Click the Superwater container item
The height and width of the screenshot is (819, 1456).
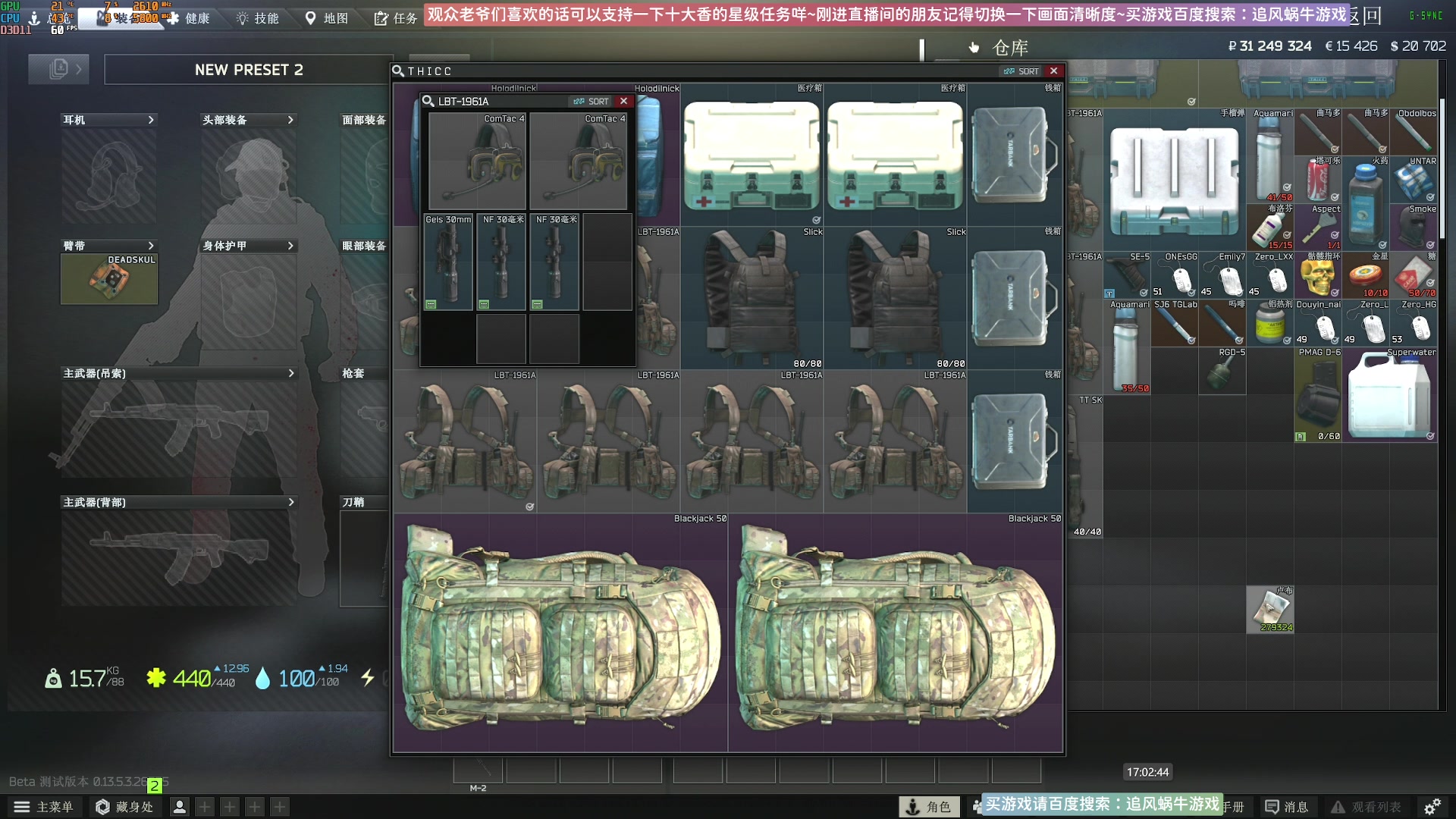(x=1389, y=396)
